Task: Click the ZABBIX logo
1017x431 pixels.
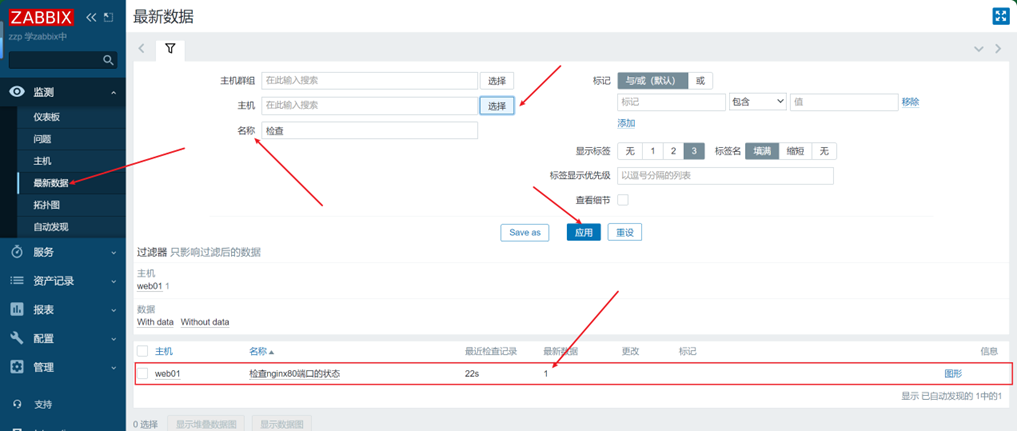Action: coord(41,17)
